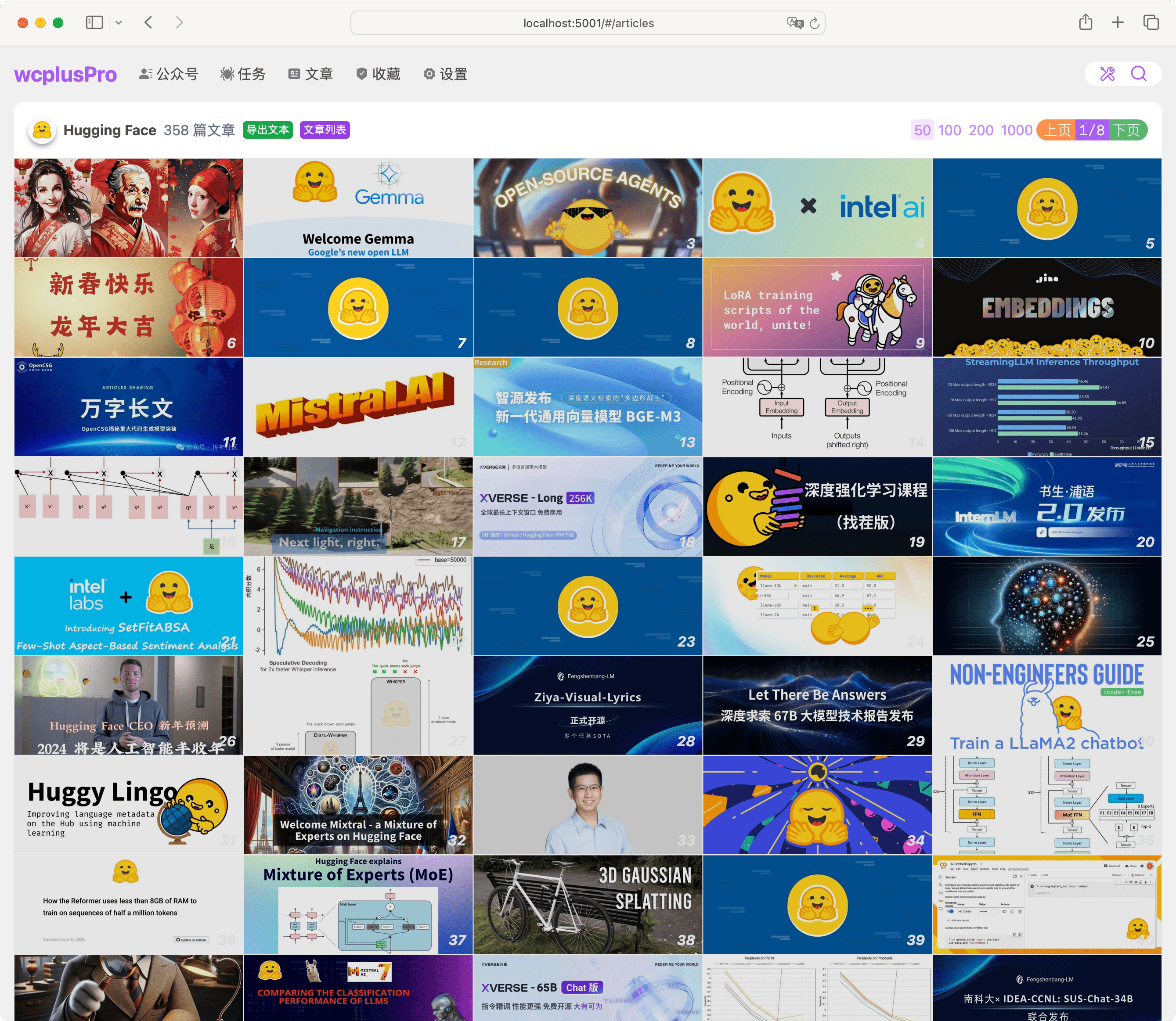
Task: Click the localhost address bar
Action: coord(588,23)
